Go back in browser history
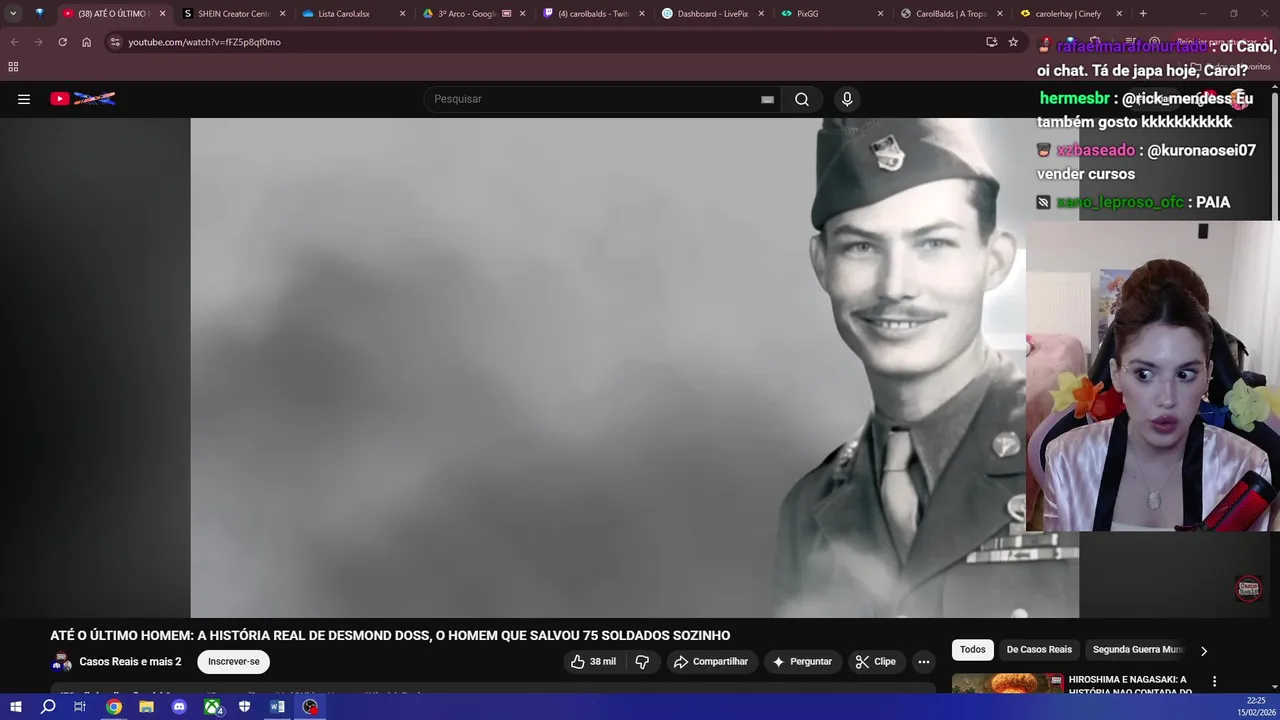1280x720 pixels. pos(14,42)
